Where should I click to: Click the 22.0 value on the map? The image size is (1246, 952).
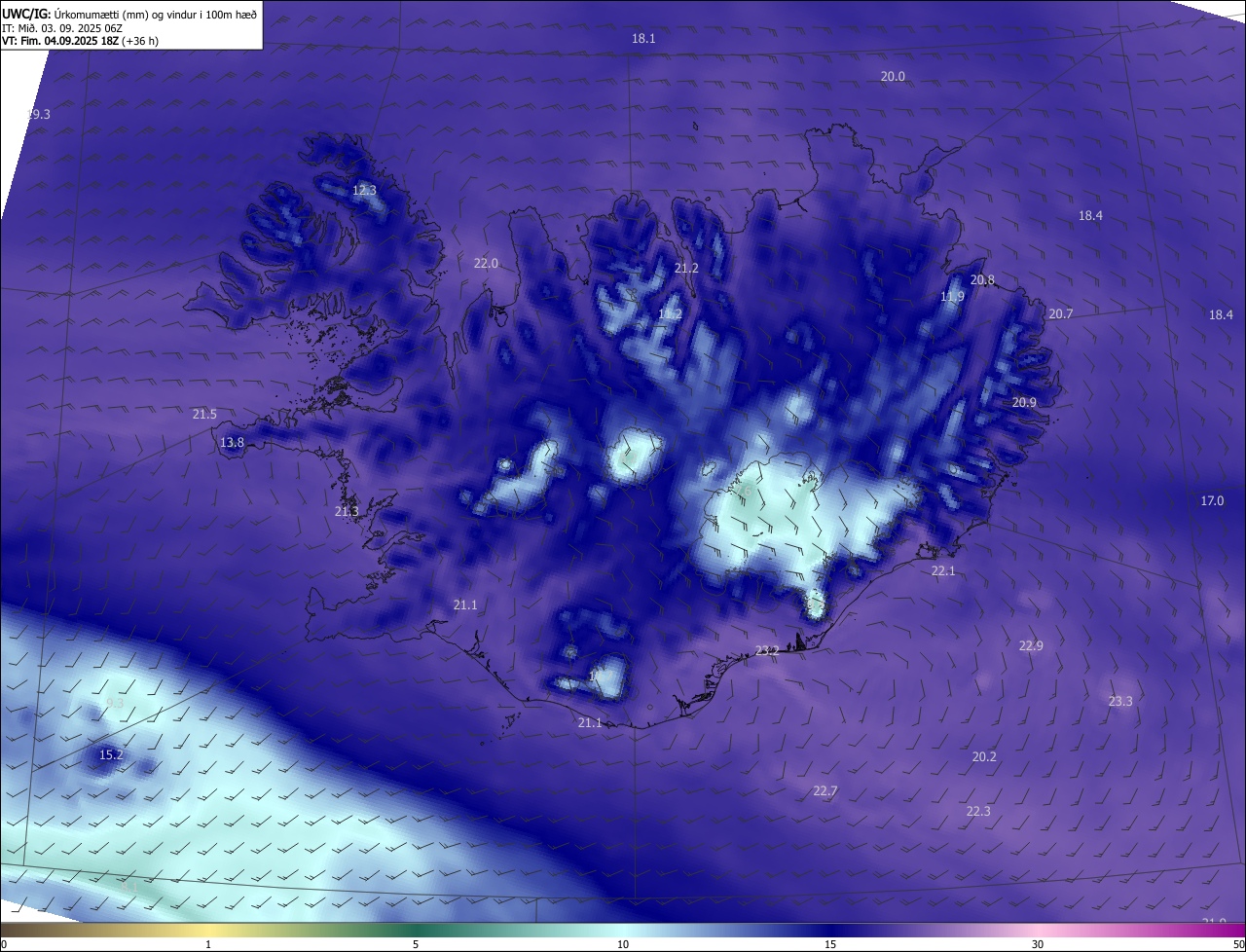(486, 264)
